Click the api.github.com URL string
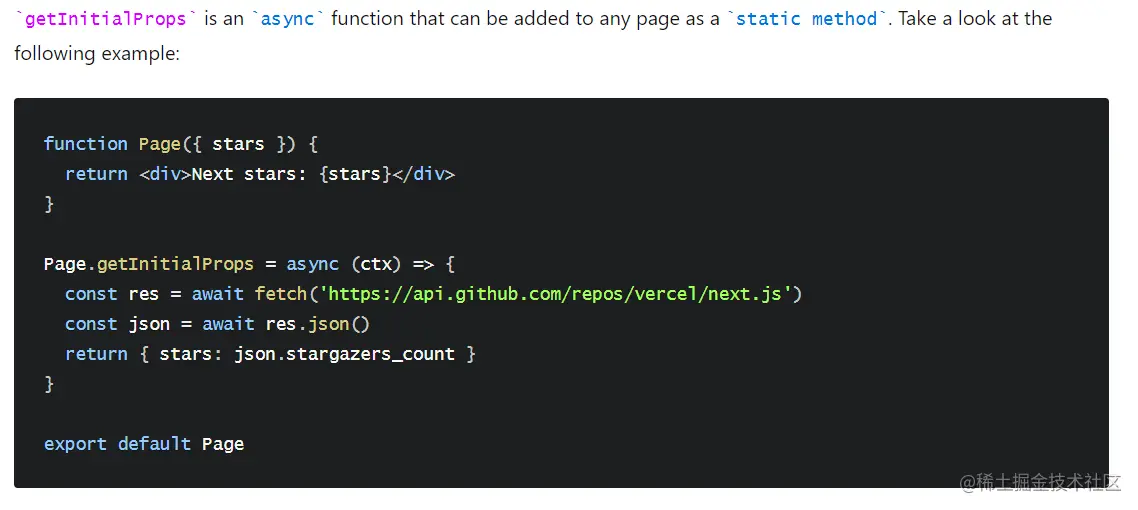Viewport: 1138px width, 510px height. click(555, 294)
